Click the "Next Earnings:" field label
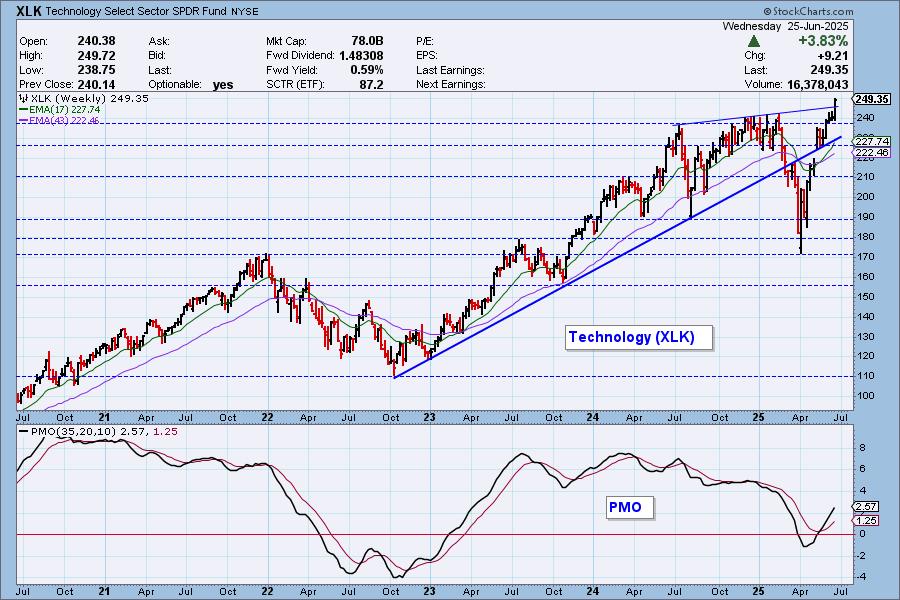Viewport: 900px width, 600px height. pyautogui.click(x=451, y=84)
